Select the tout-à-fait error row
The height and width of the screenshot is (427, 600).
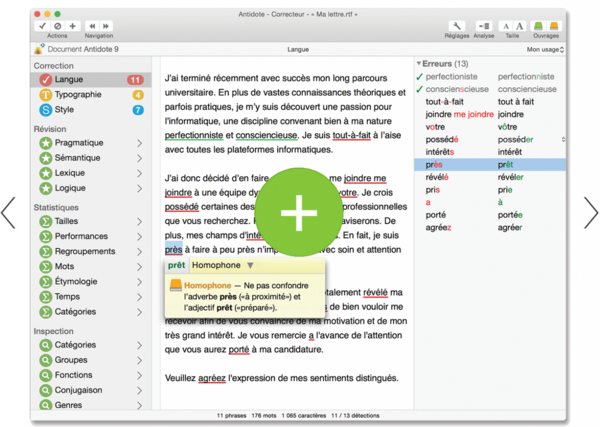490,102
